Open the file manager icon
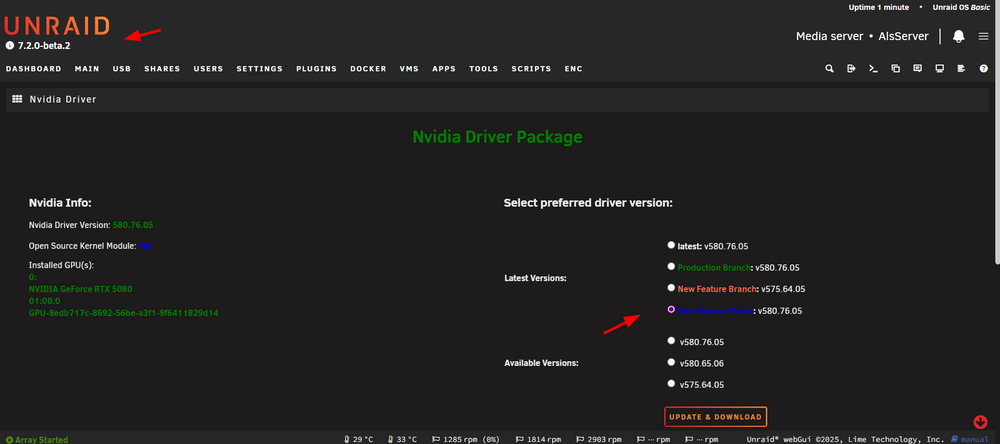Image resolution: width=1000 pixels, height=444 pixels. (x=895, y=69)
